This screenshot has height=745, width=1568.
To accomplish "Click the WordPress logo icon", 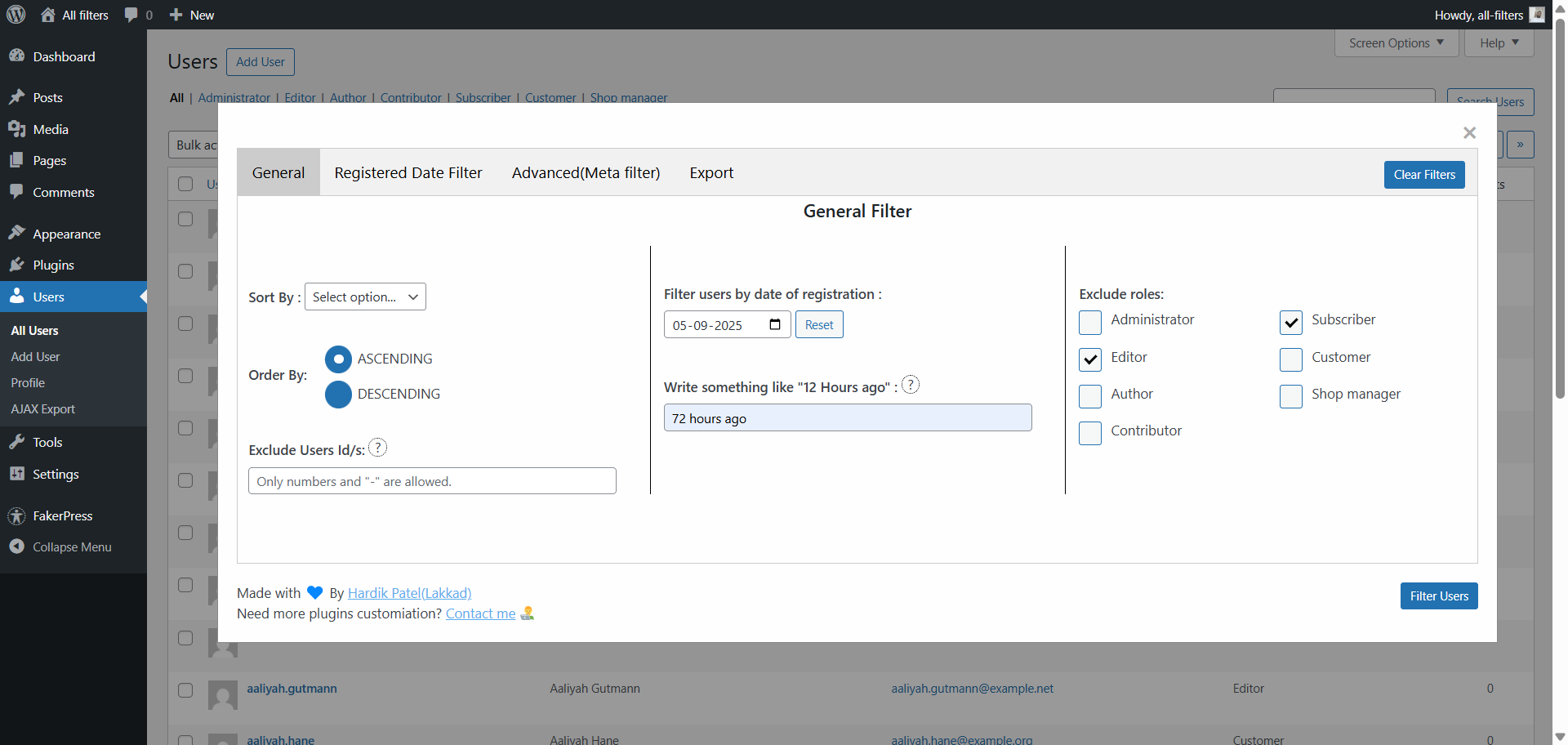I will tap(16, 15).
